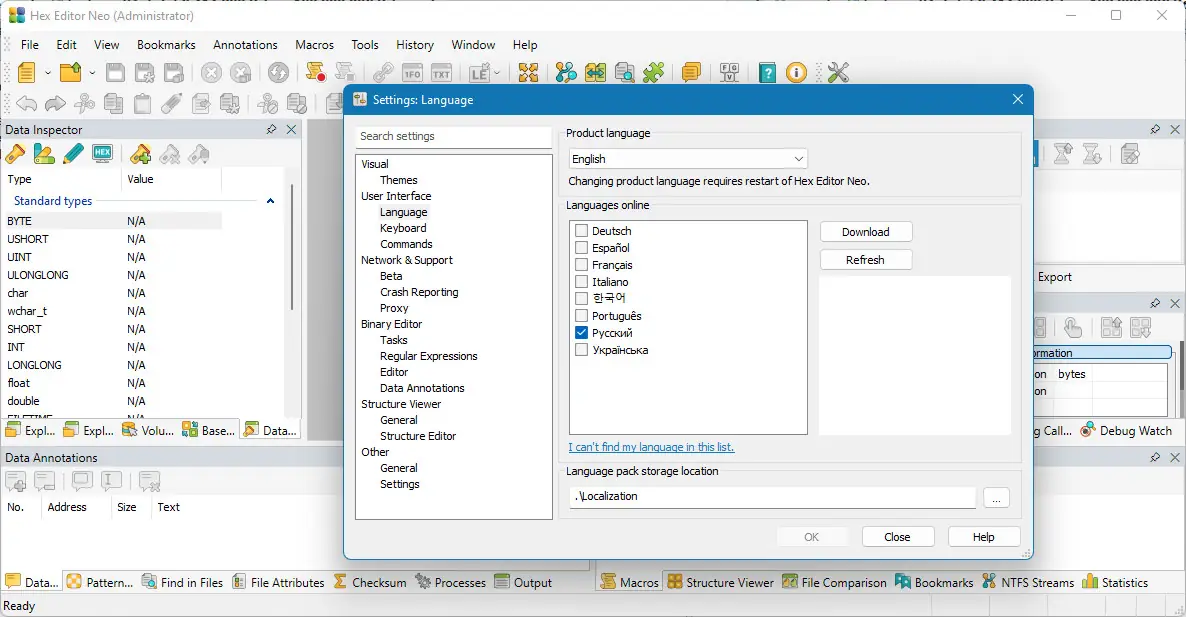Click the color swatches icon in Data Inspector
Image resolution: width=1186 pixels, height=617 pixels.
point(44,154)
